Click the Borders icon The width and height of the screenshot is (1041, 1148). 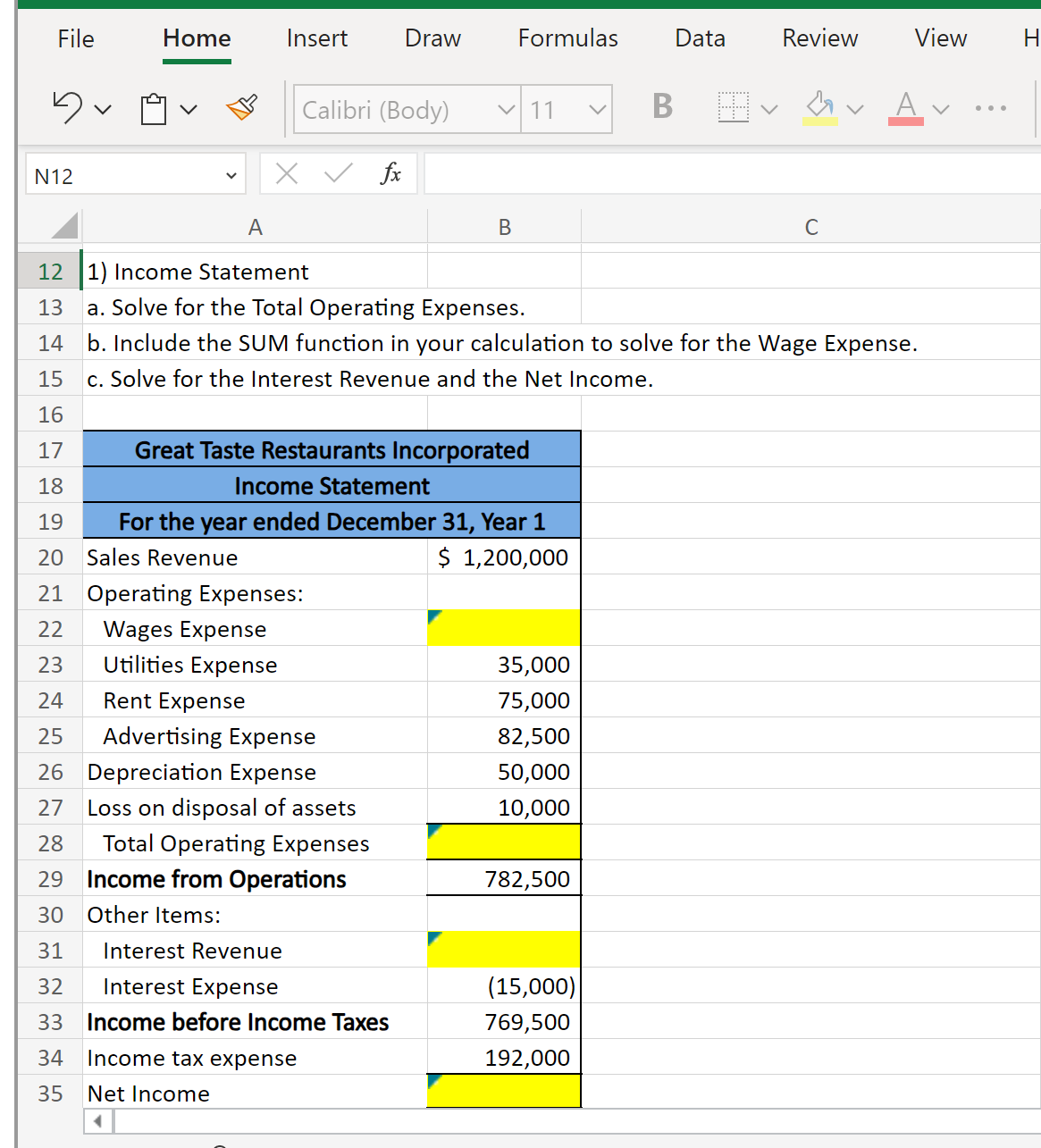click(732, 107)
